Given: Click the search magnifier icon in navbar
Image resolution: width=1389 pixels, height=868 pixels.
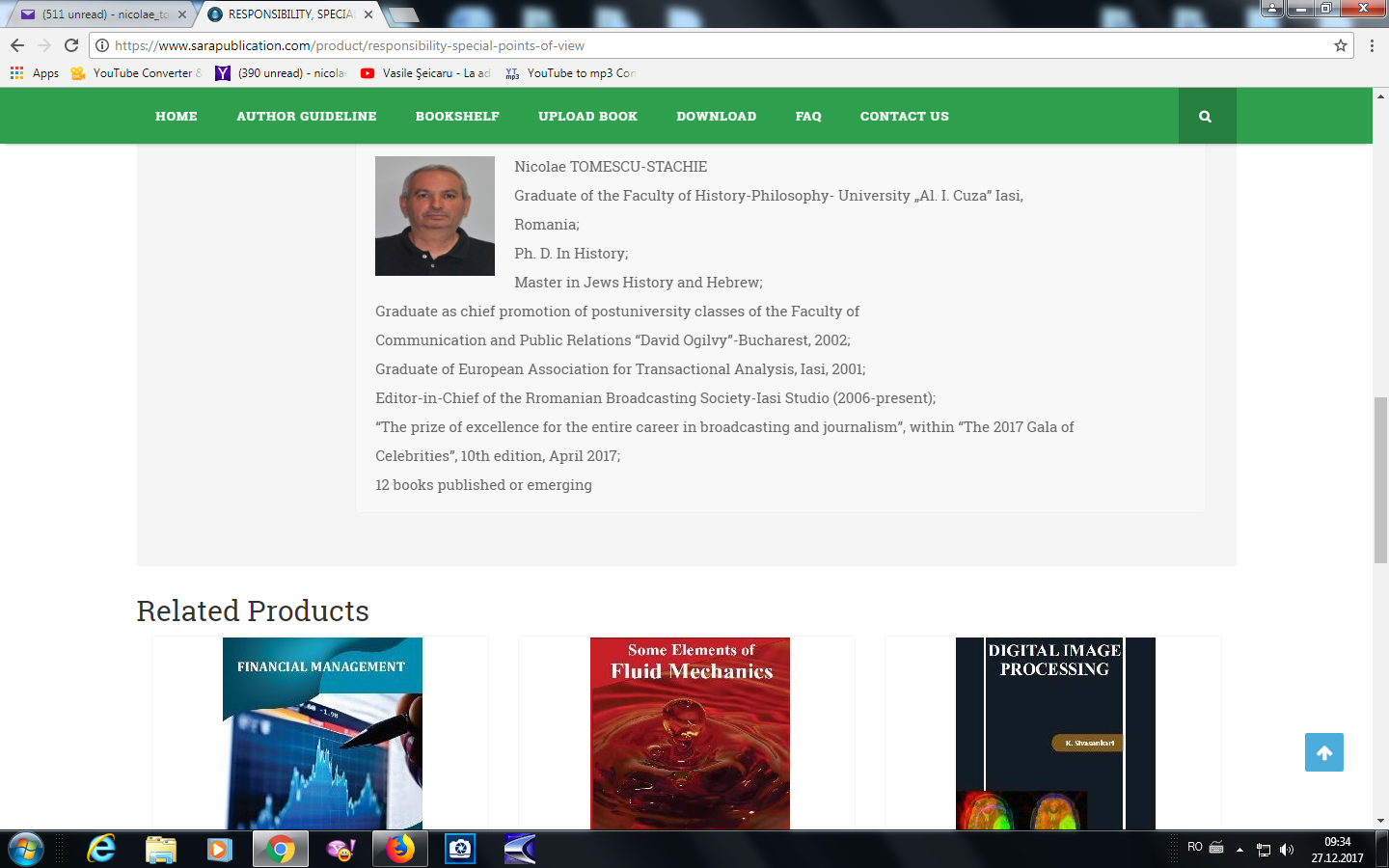Looking at the screenshot, I should click(x=1205, y=117).
